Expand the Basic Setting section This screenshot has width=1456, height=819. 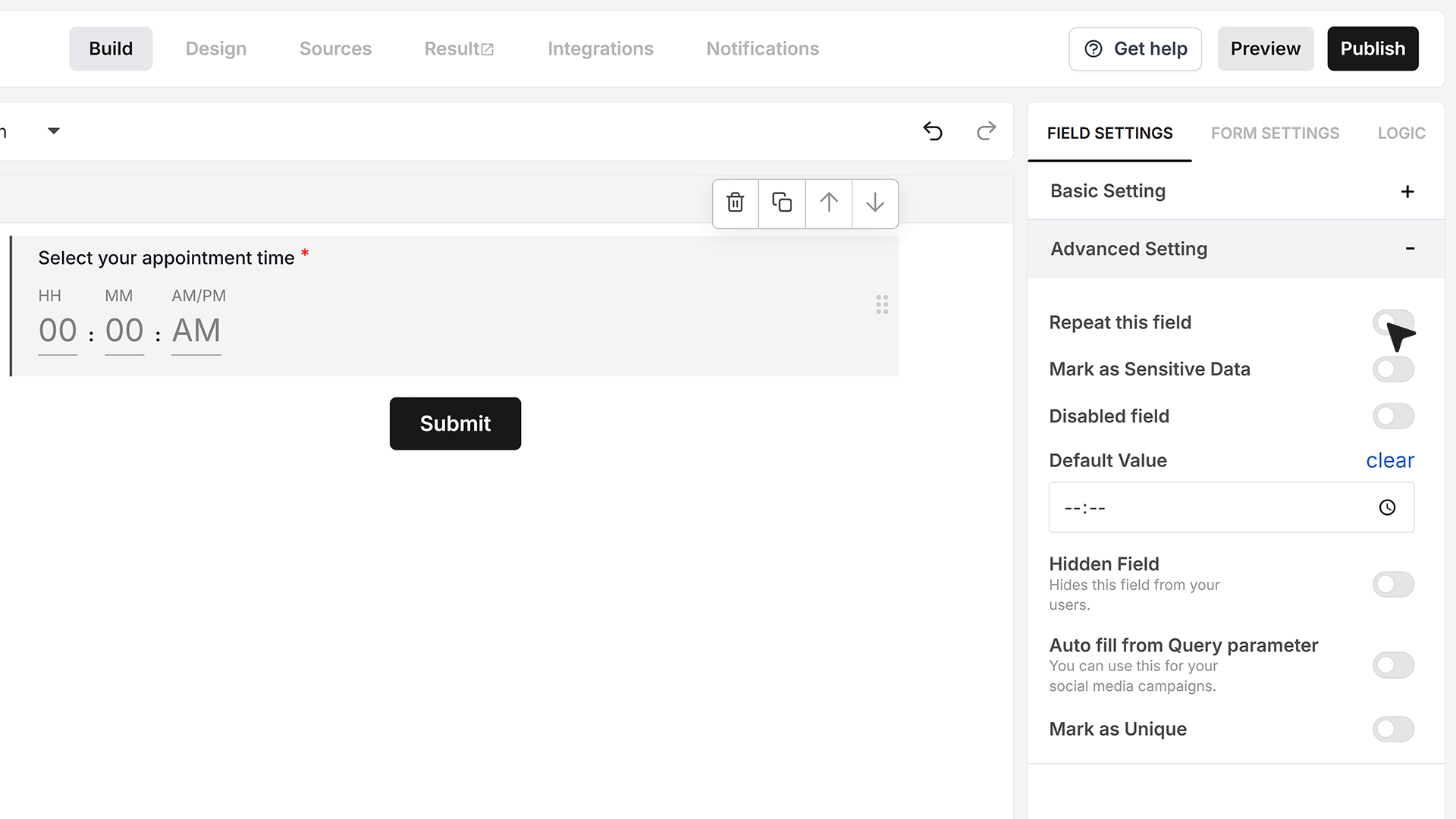[1236, 191]
